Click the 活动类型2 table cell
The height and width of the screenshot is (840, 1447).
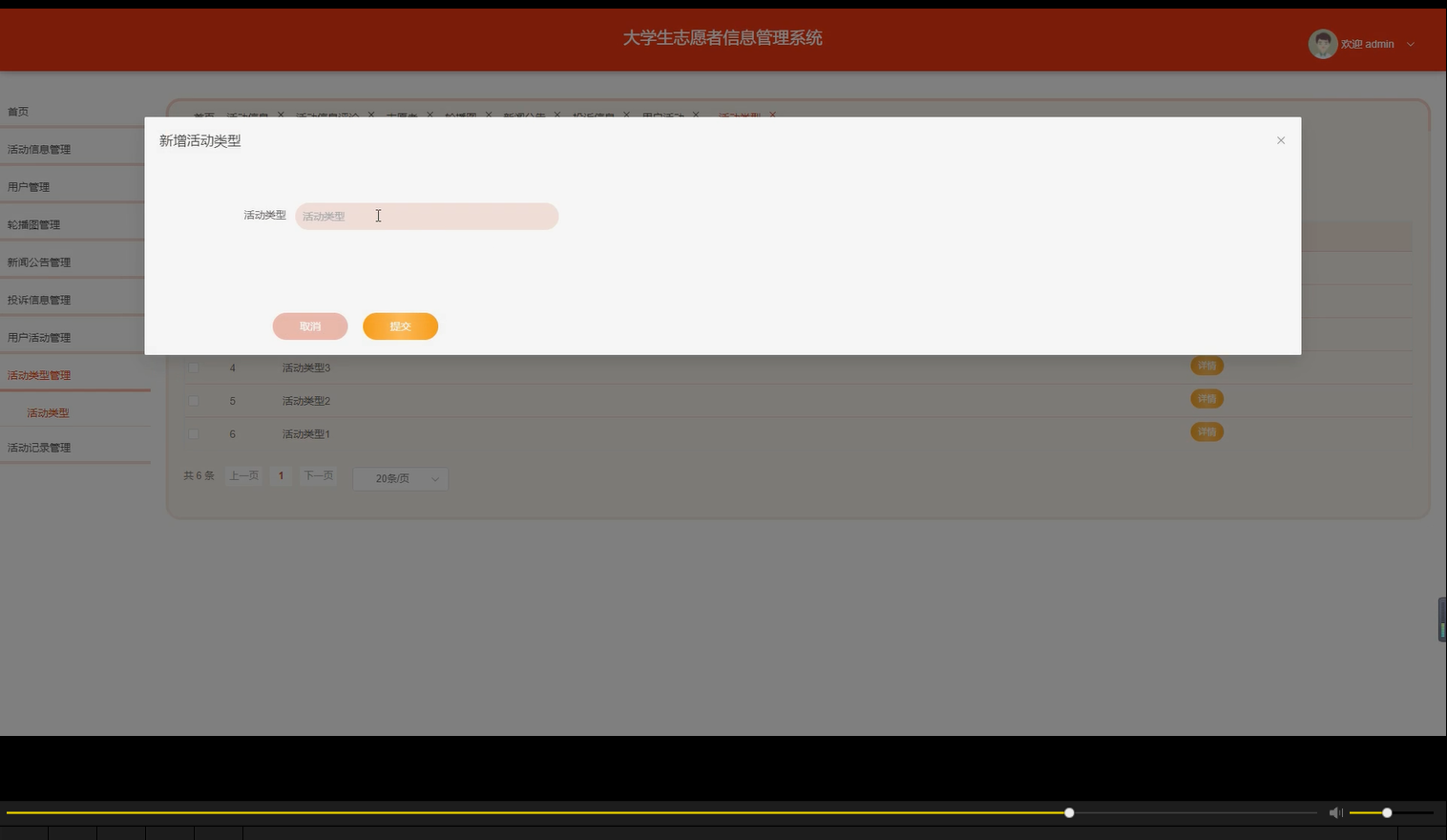point(306,401)
